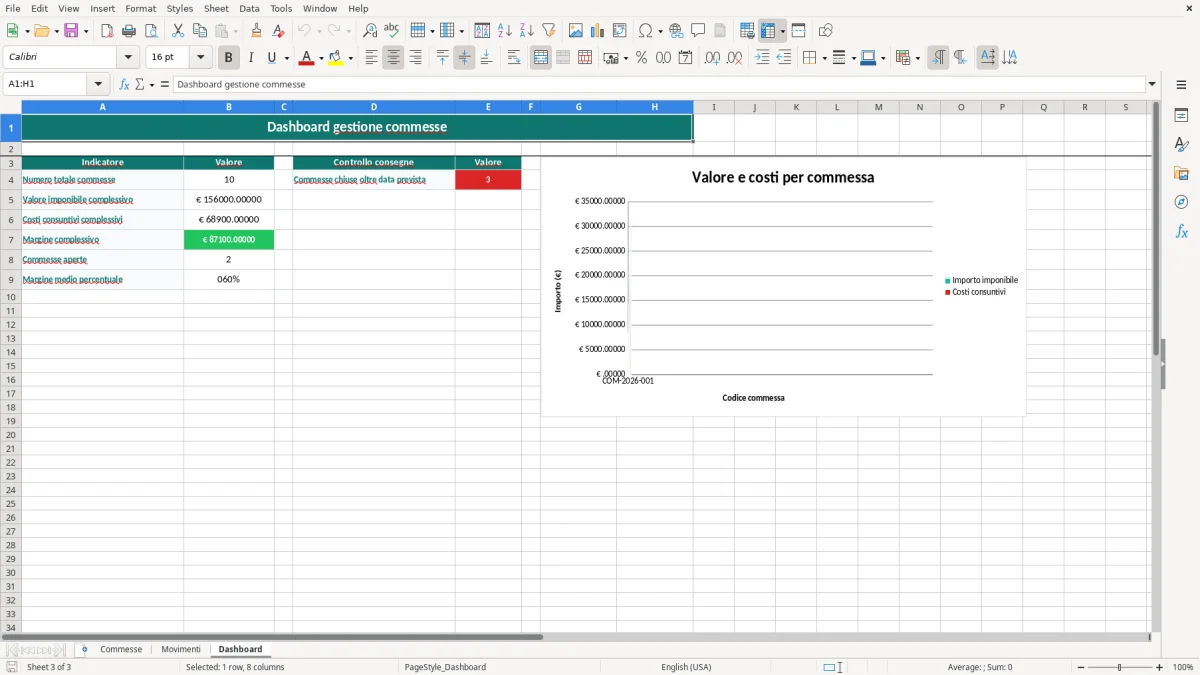Add a new sheet with plus button
The height and width of the screenshot is (675, 1200).
(84, 649)
